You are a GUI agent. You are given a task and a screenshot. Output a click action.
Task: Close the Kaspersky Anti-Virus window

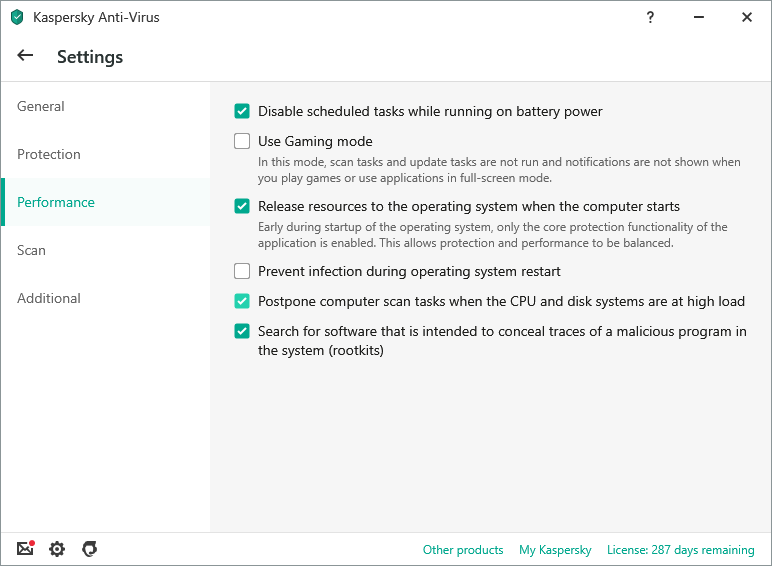747,17
